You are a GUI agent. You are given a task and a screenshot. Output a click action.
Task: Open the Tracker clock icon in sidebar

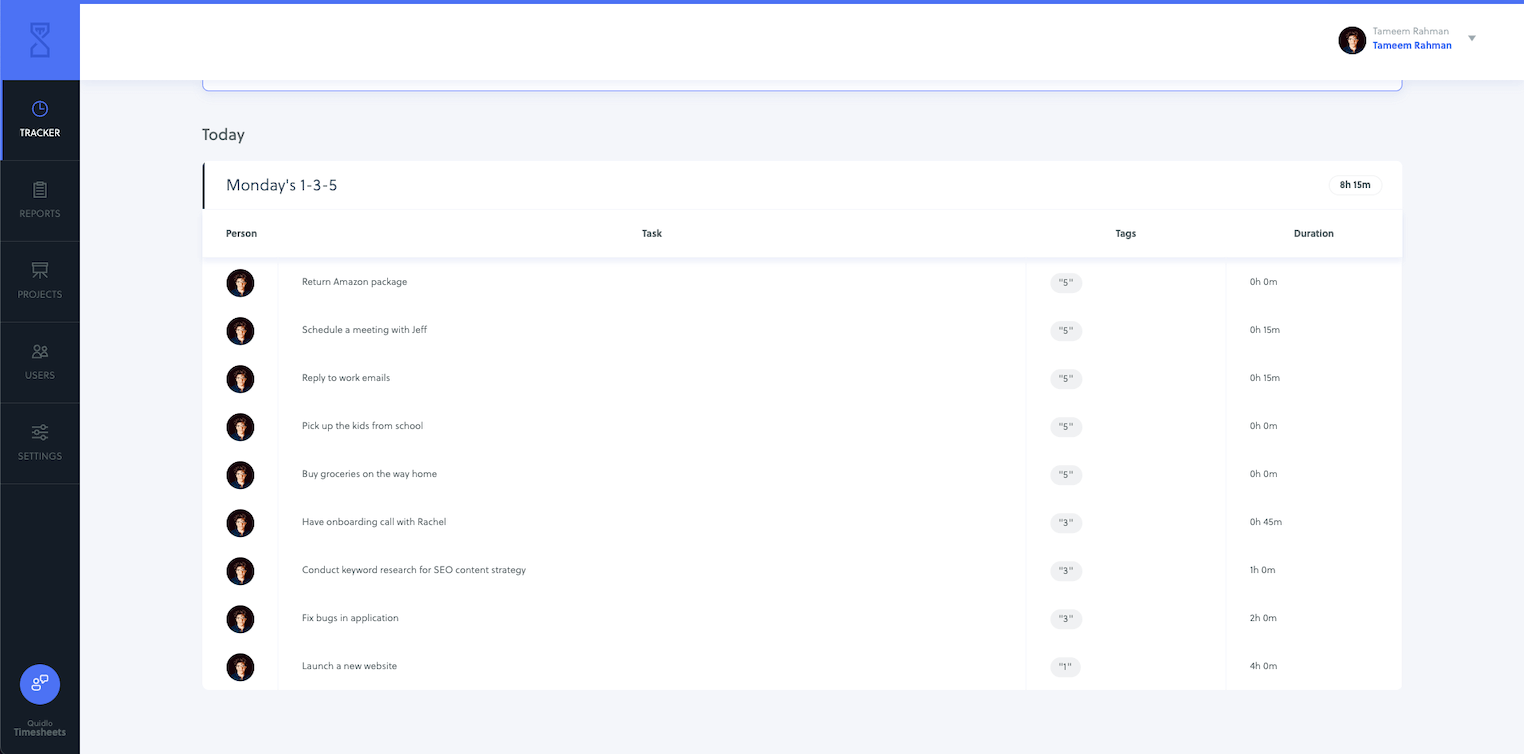pos(40,109)
